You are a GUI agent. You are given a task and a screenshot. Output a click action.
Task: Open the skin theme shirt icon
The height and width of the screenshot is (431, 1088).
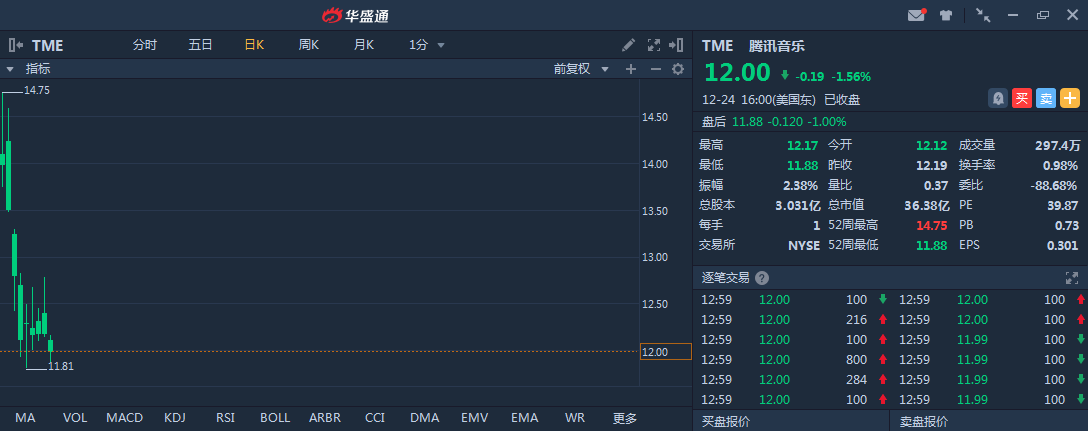click(945, 15)
